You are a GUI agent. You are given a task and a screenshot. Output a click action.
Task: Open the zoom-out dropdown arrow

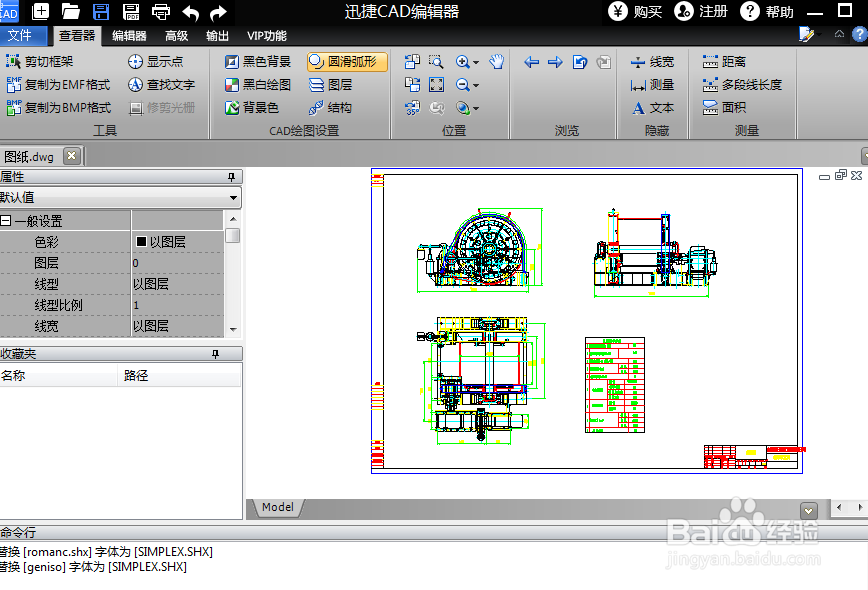tap(476, 85)
